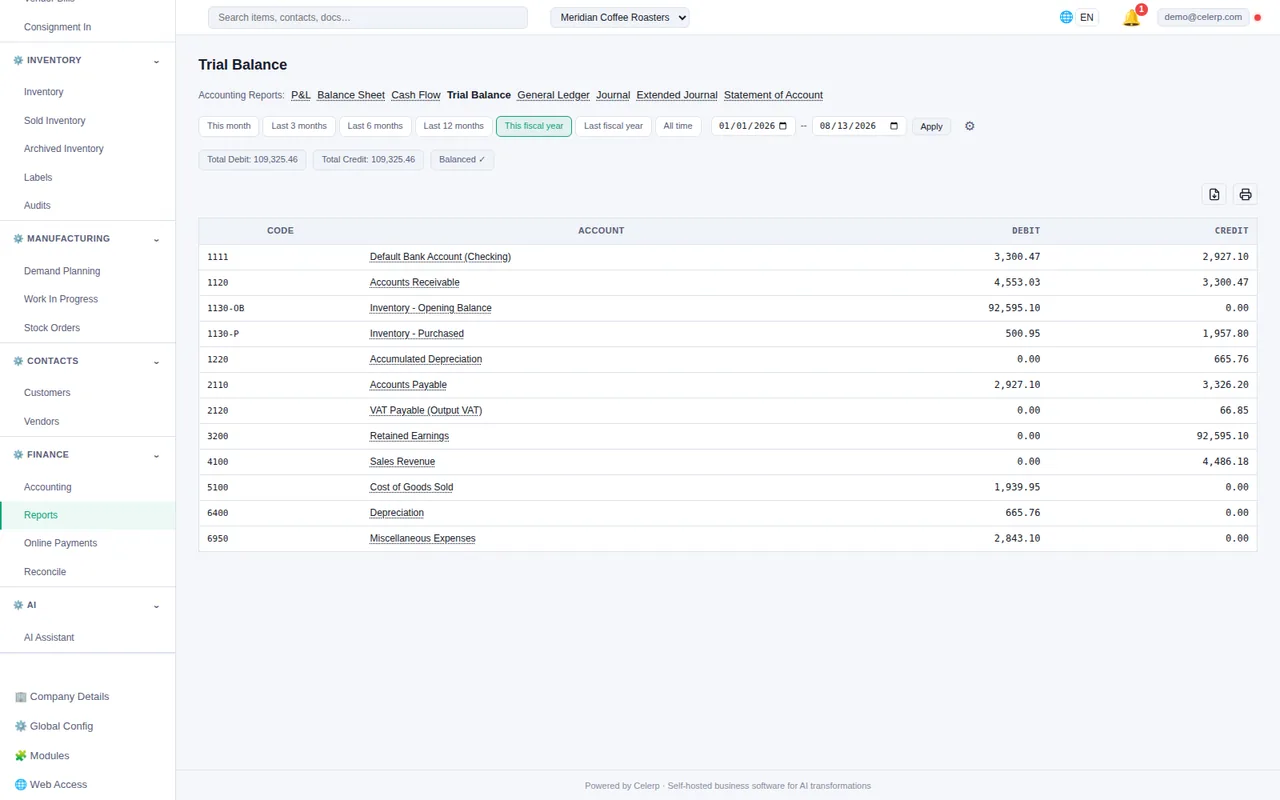Screen dimensions: 1280x800
Task: Switch to Balance Sheet report tab
Action: coord(351,95)
